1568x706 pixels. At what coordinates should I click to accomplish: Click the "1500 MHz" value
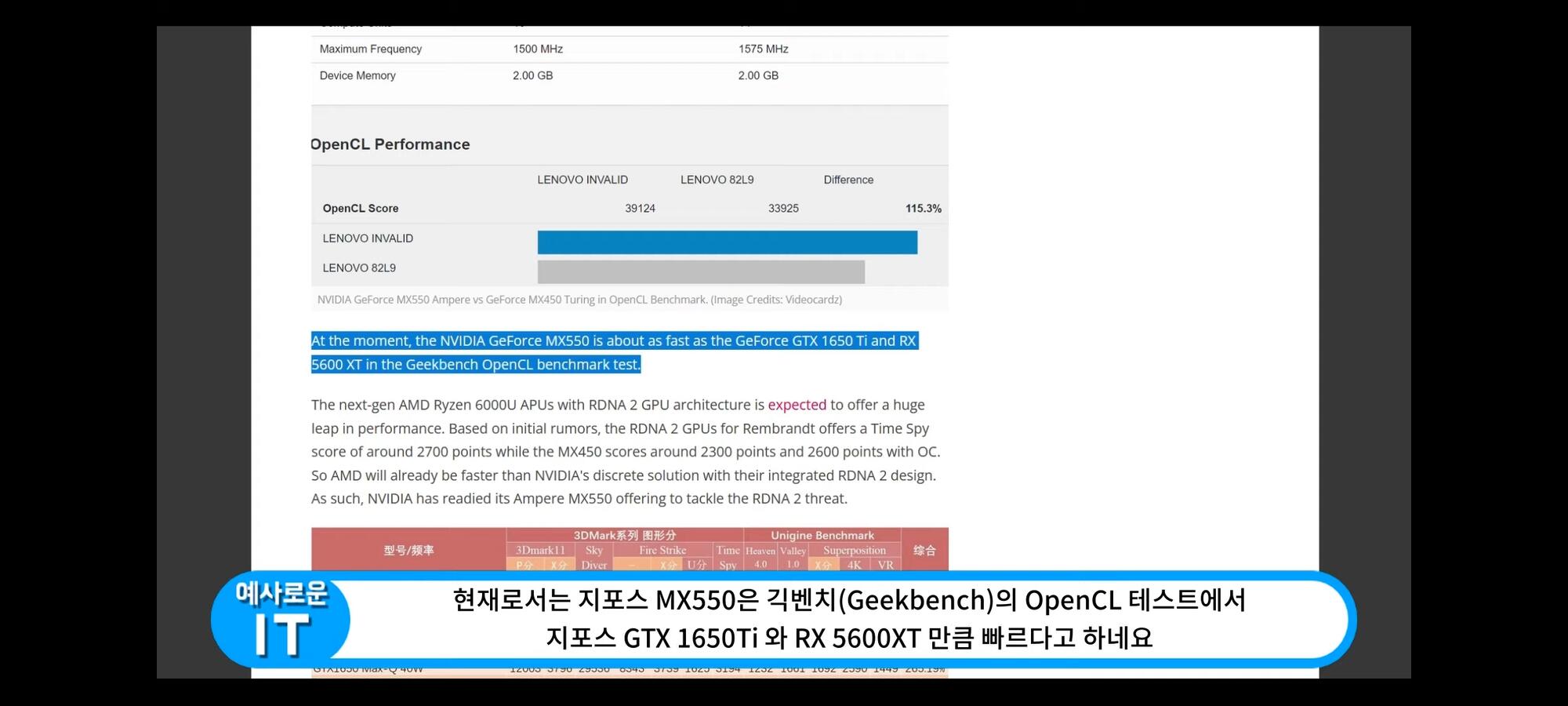click(x=538, y=49)
